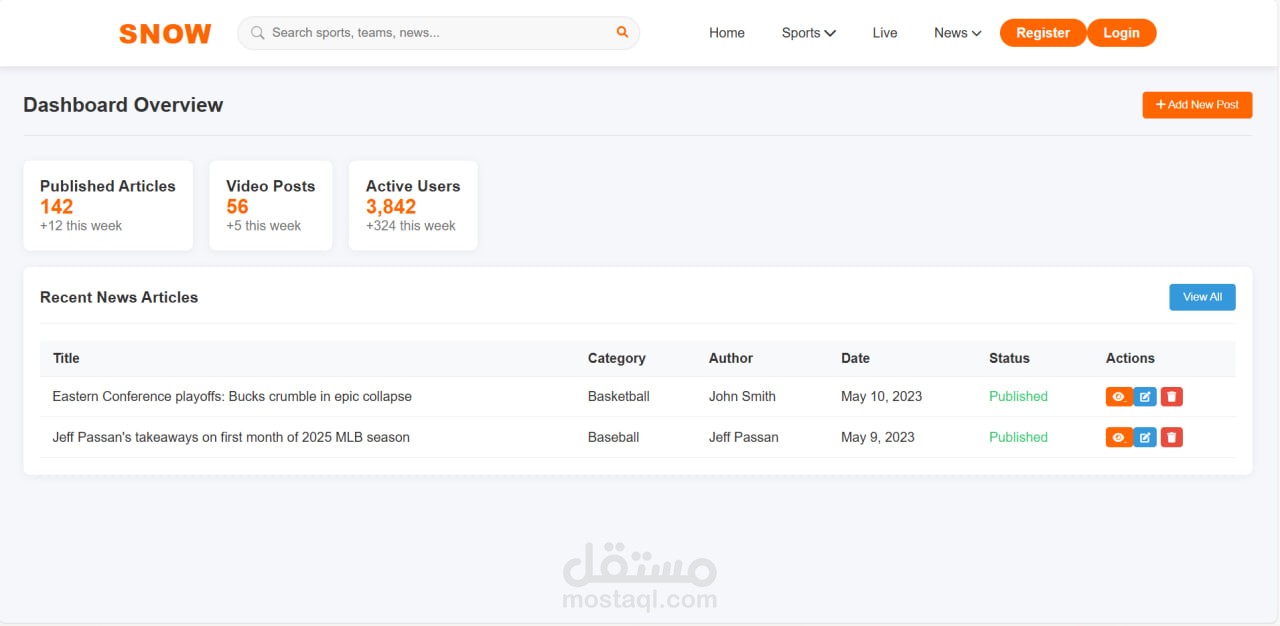The width and height of the screenshot is (1280, 626).
Task: Click the Basketball category cell
Action: 619,397
